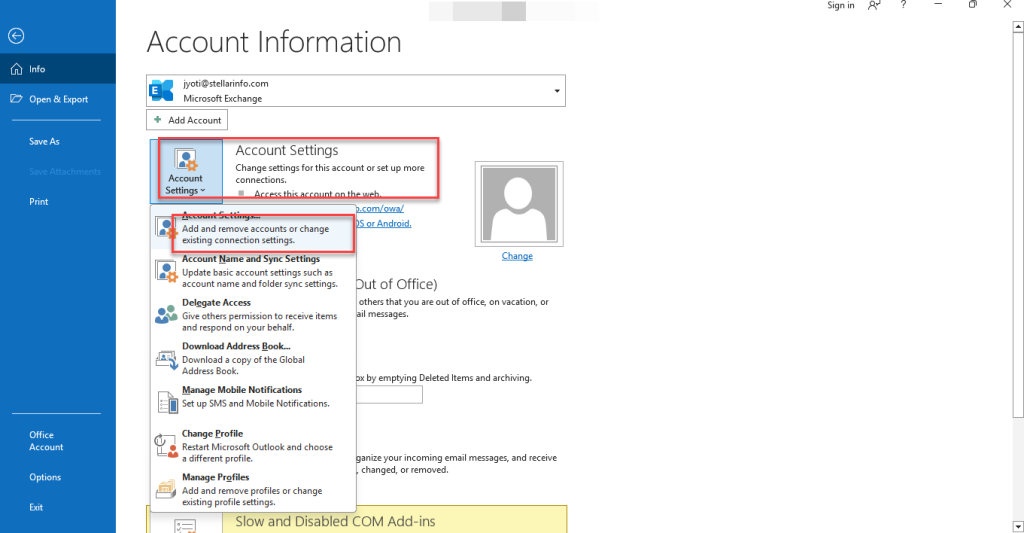
Task: Click the Slow and Disabled COM Add-ins heading
Action: [335, 521]
